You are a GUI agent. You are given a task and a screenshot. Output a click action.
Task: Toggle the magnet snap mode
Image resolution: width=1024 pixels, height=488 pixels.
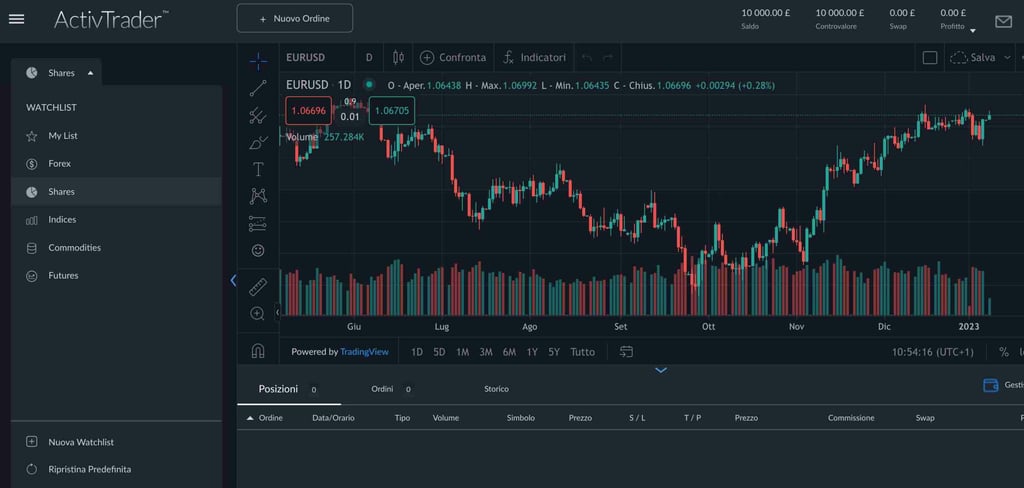(x=258, y=351)
